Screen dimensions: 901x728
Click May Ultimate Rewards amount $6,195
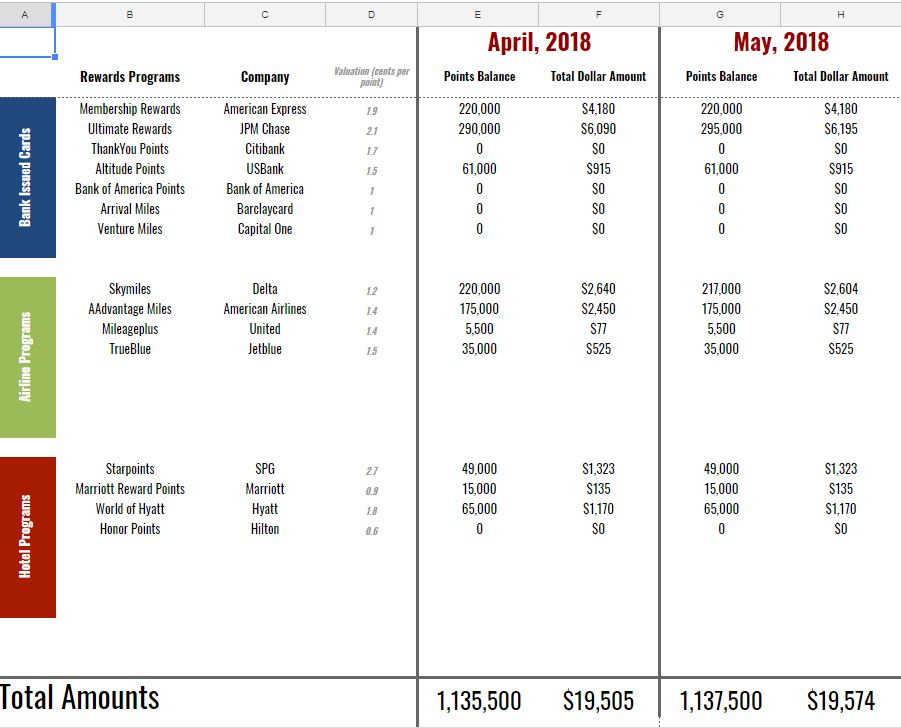840,129
